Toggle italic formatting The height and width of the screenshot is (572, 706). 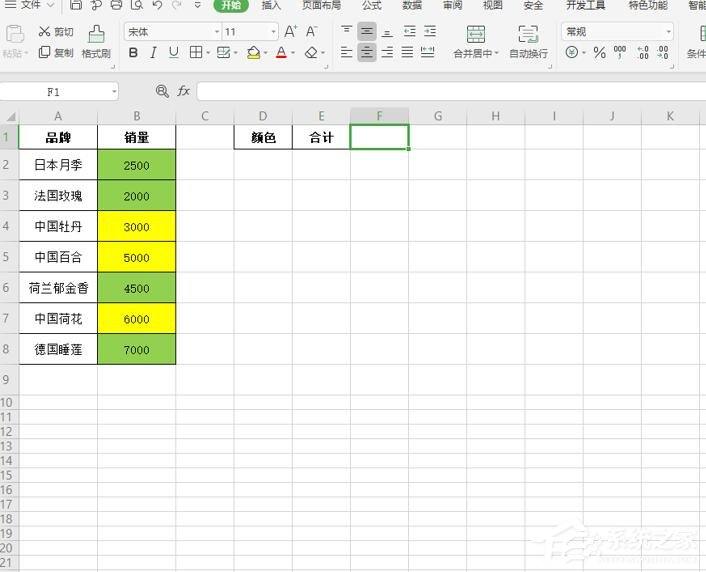pos(153,53)
